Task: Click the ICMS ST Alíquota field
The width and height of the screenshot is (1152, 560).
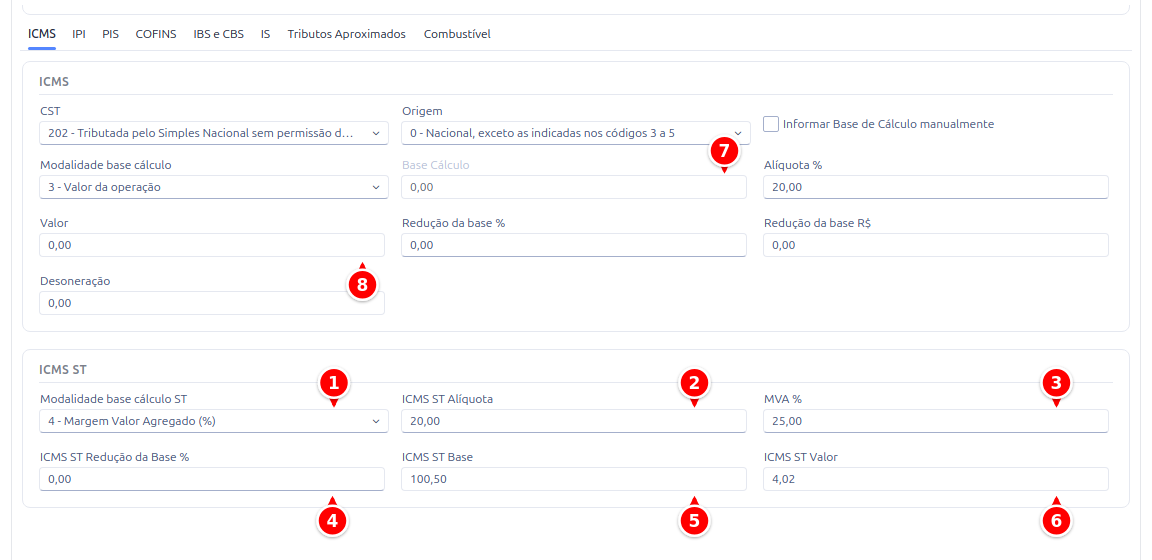Action: tap(574, 421)
